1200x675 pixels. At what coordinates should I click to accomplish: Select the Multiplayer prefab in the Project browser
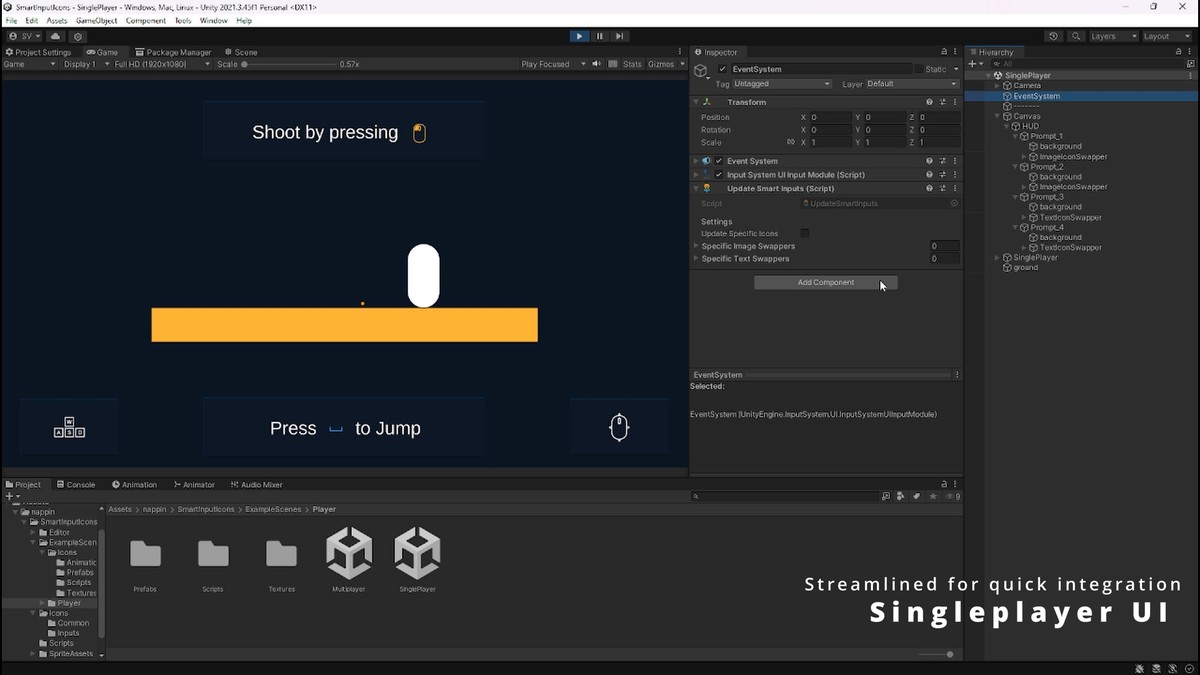[x=348, y=555]
